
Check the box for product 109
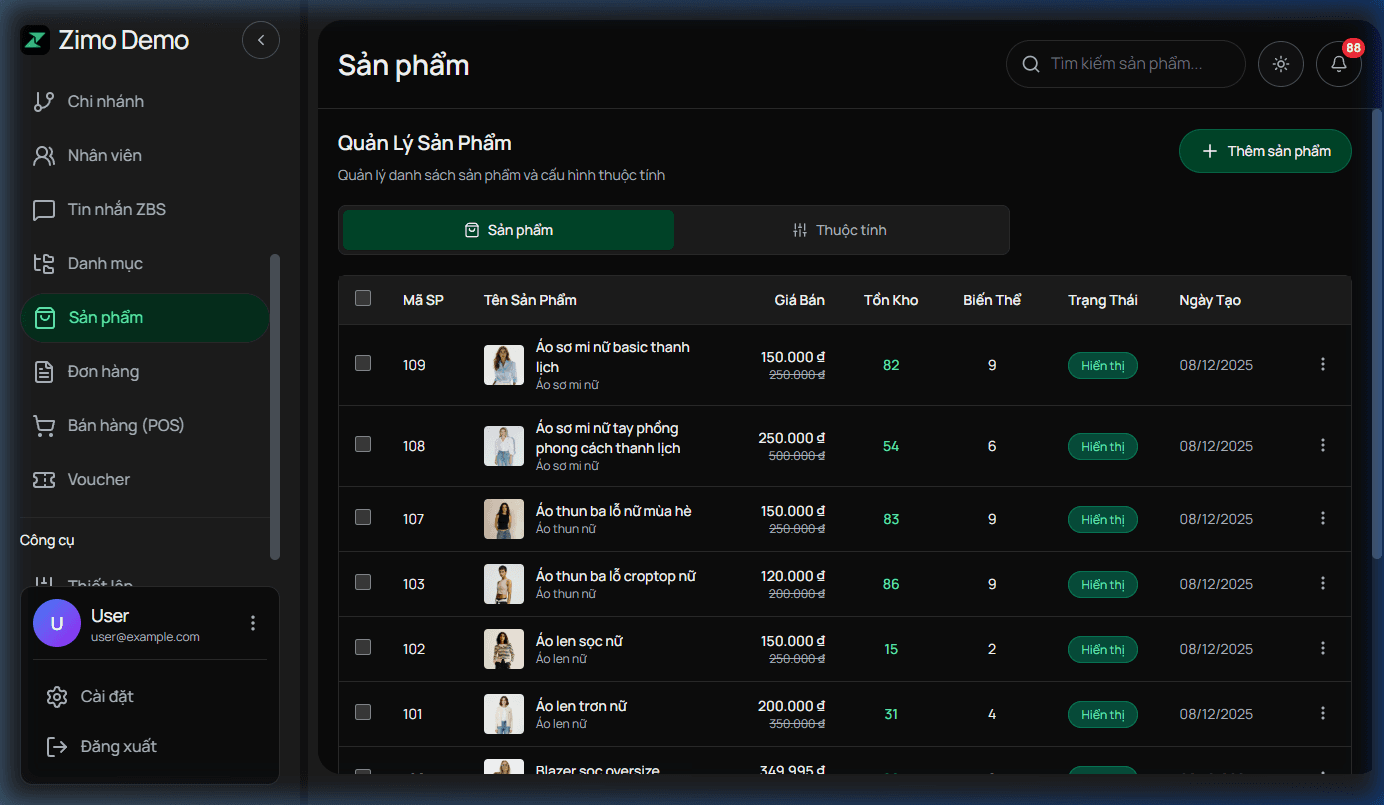[363, 364]
